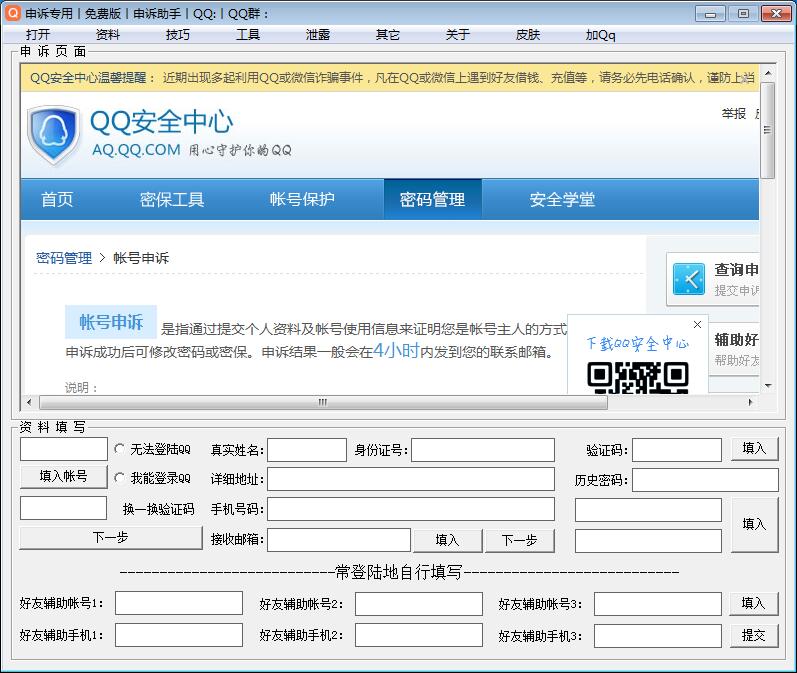Screen dimensions: 797x673
Task: Click the 辅助好 panel heading
Action: click(x=737, y=340)
